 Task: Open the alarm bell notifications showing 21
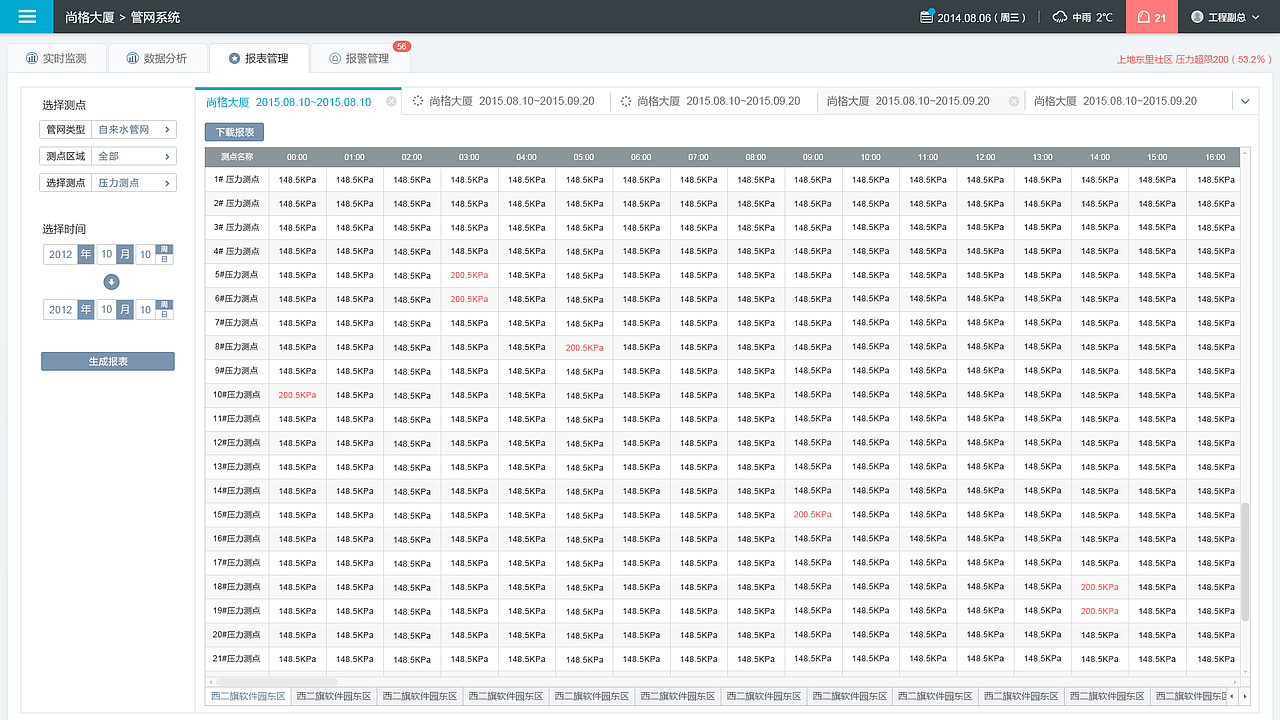(1152, 17)
